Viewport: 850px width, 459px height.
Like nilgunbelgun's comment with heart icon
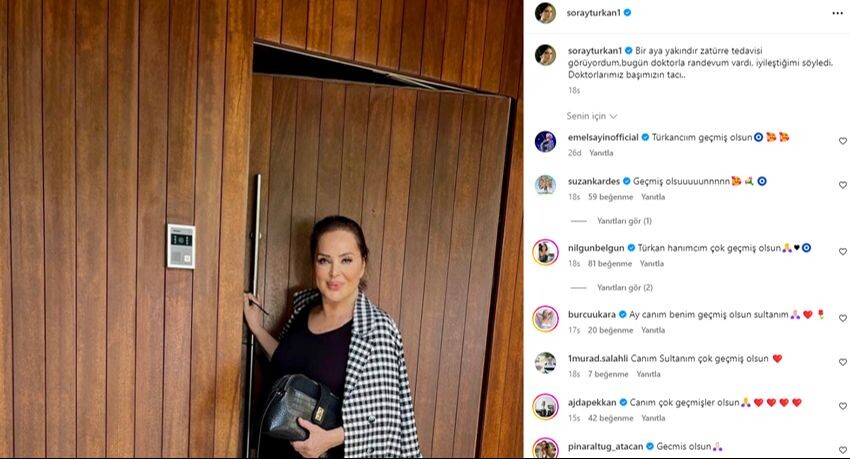(842, 251)
